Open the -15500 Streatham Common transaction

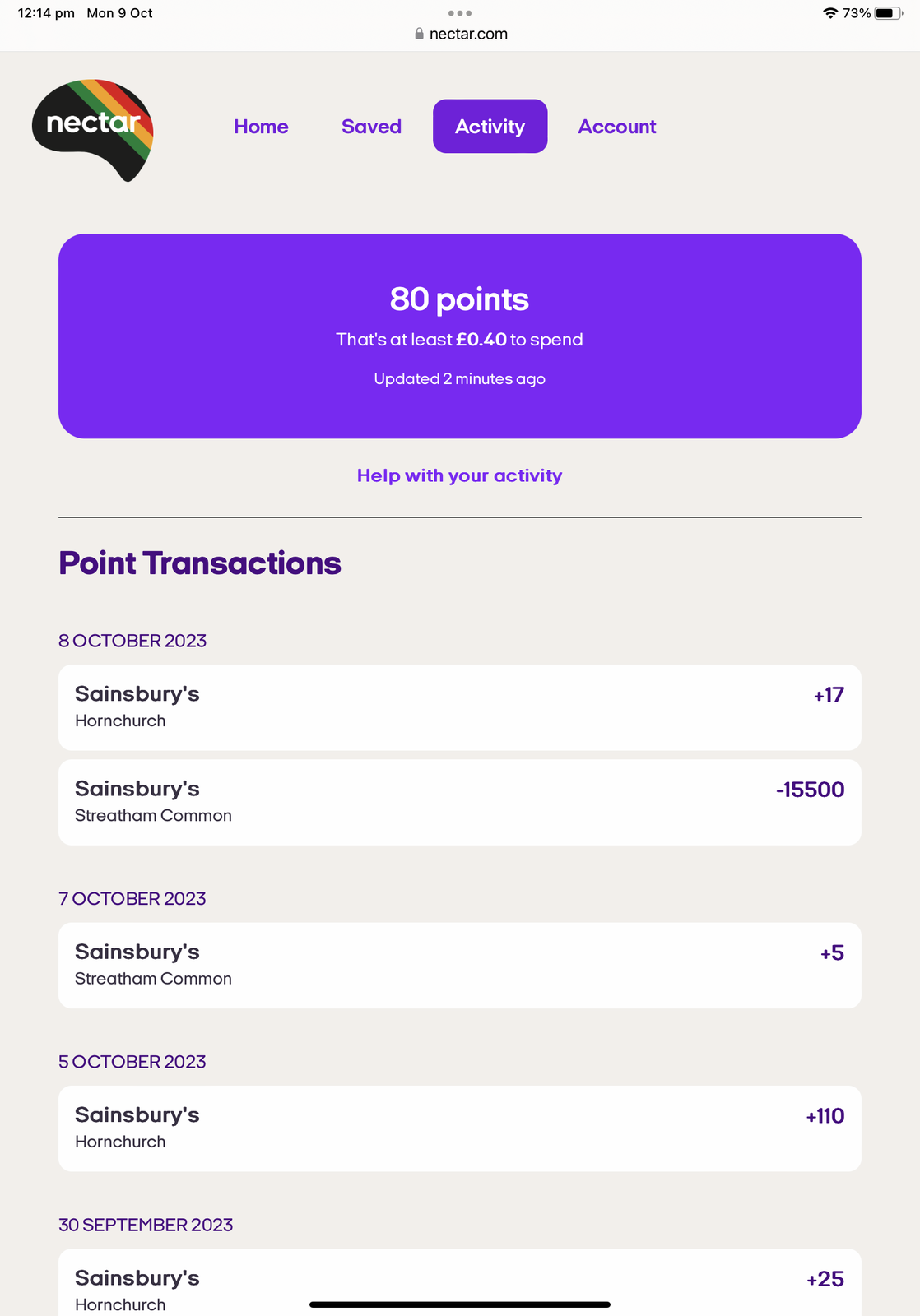coord(459,802)
